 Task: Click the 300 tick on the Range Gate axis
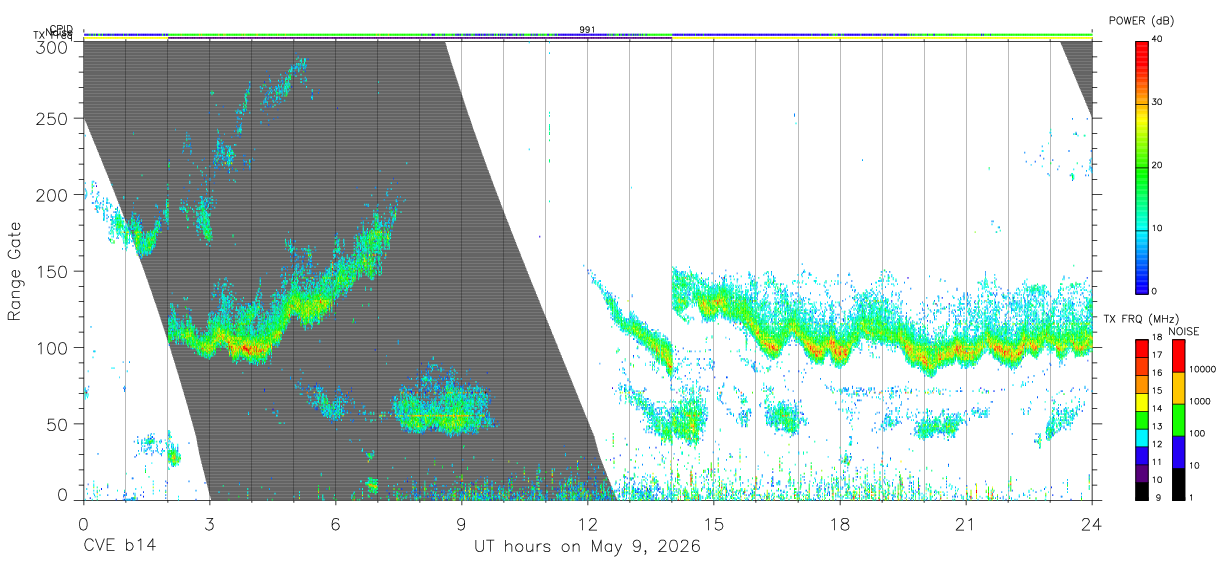click(53, 47)
